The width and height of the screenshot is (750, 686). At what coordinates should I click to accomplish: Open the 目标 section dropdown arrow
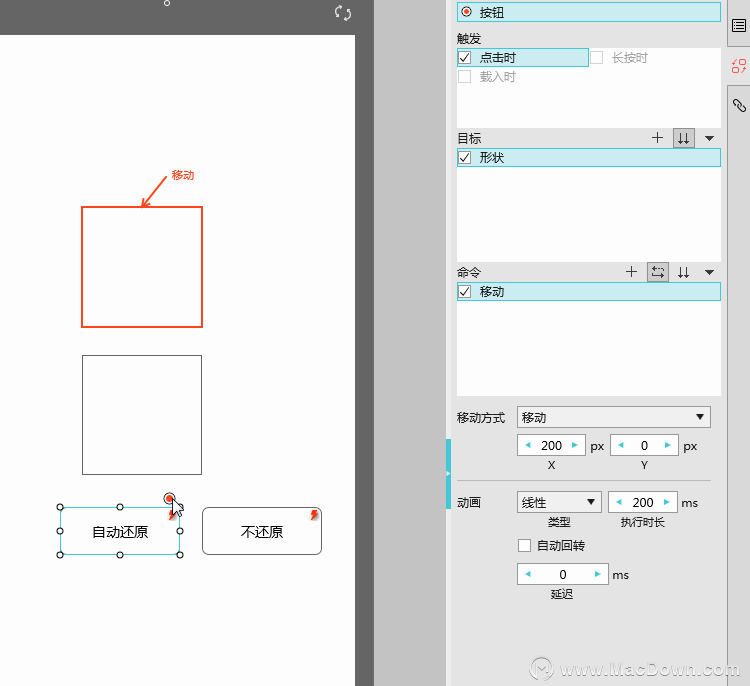click(709, 139)
